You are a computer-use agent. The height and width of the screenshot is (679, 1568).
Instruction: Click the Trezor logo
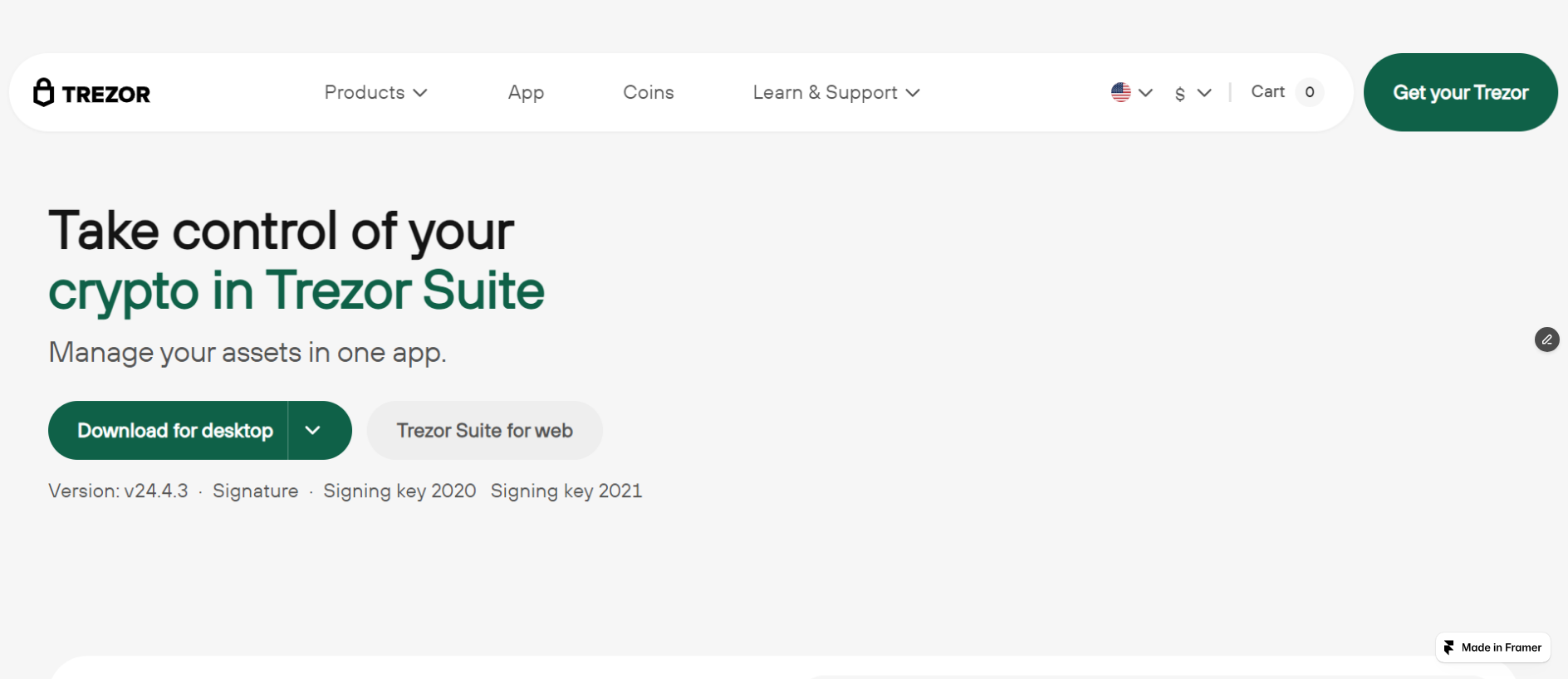pyautogui.click(x=92, y=93)
